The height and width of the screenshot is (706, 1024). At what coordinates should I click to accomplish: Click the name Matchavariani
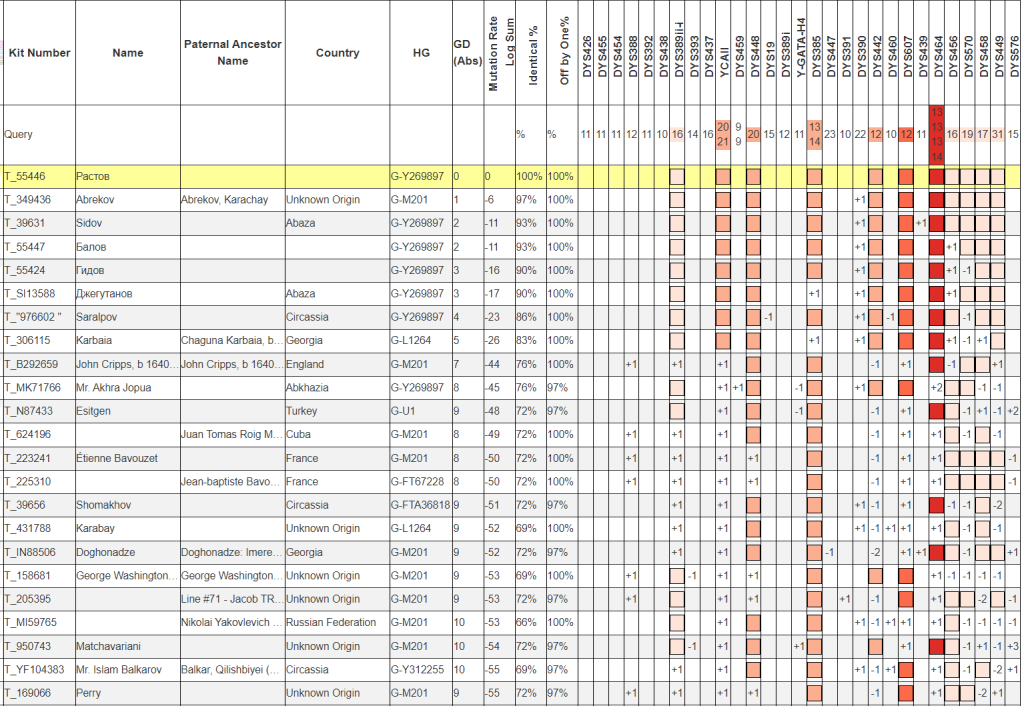pos(111,646)
